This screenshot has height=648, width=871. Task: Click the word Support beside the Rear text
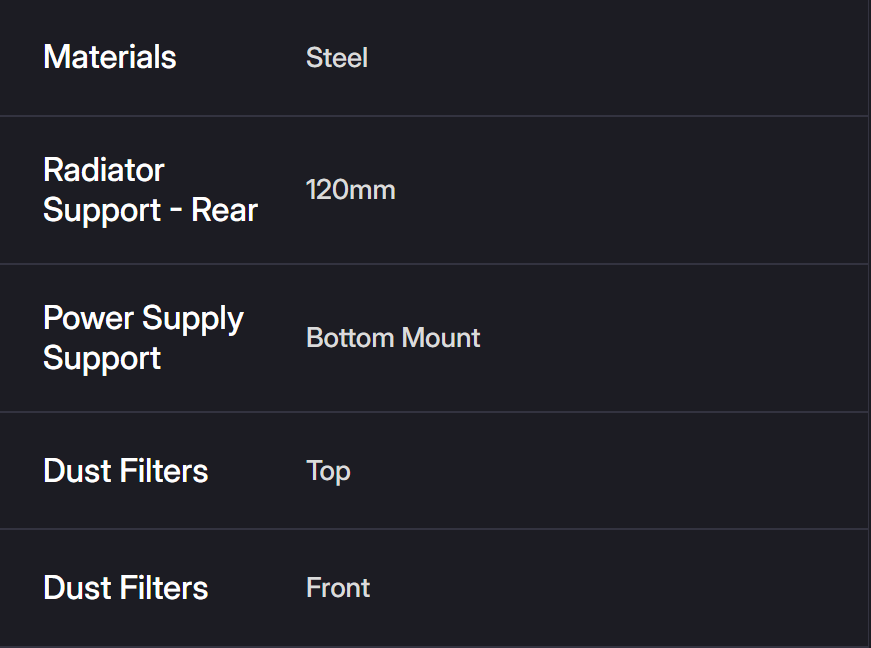point(102,210)
